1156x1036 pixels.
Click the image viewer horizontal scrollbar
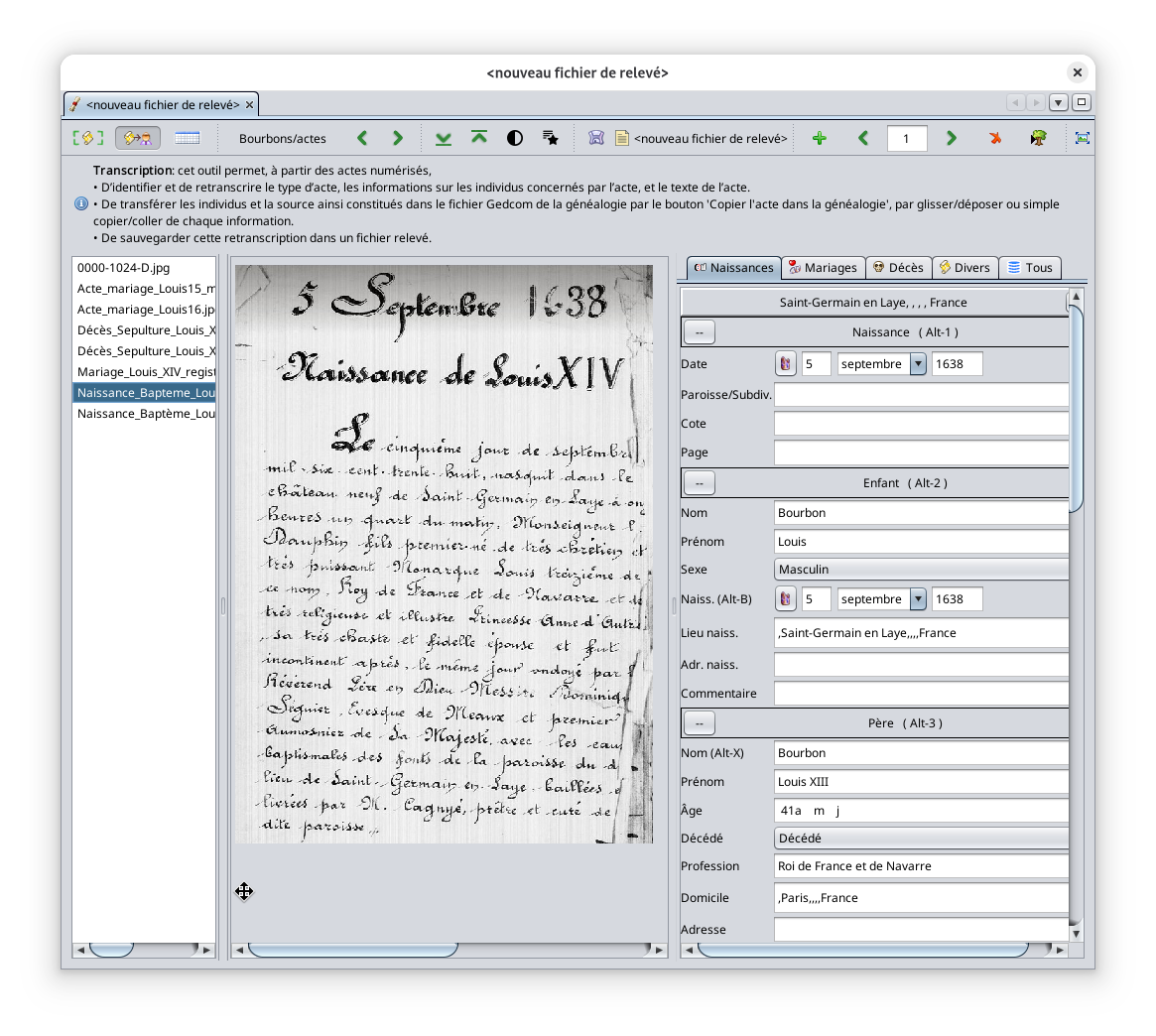450,950
